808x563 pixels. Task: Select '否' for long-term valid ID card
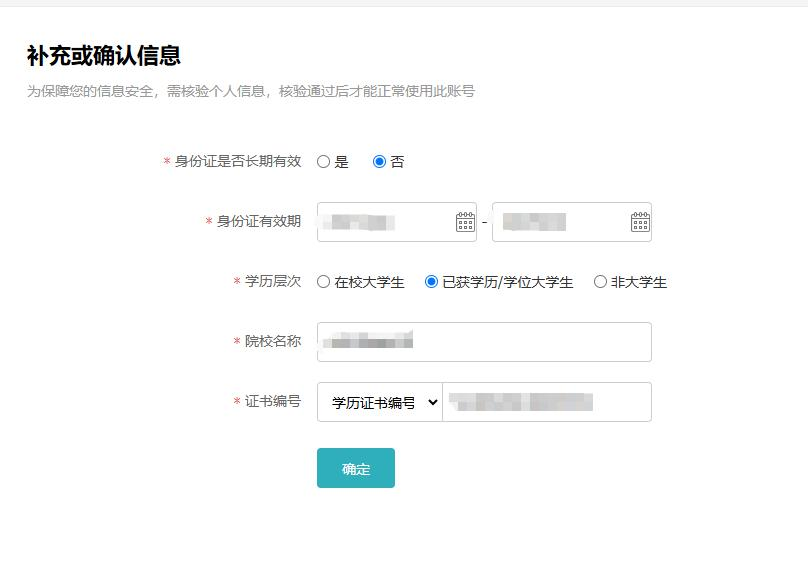click(379, 162)
